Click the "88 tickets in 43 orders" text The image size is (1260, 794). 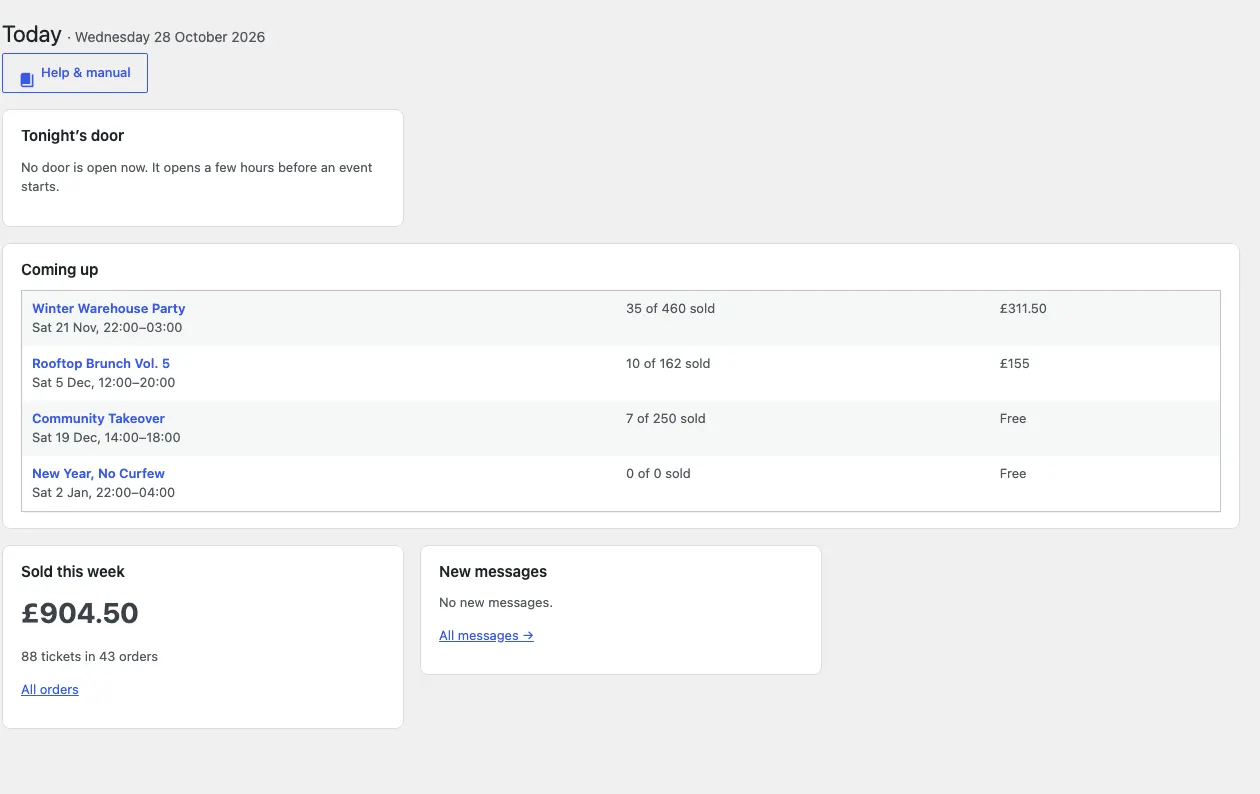tap(90, 657)
